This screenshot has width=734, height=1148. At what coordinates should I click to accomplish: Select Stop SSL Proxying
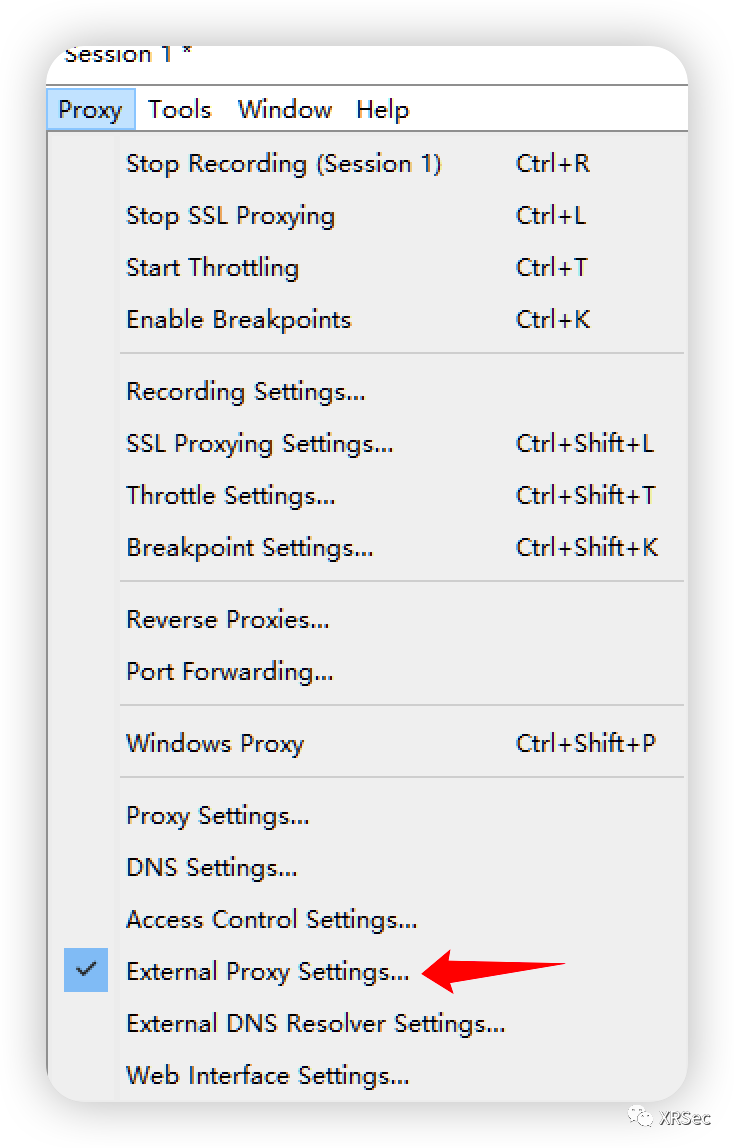[230, 216]
